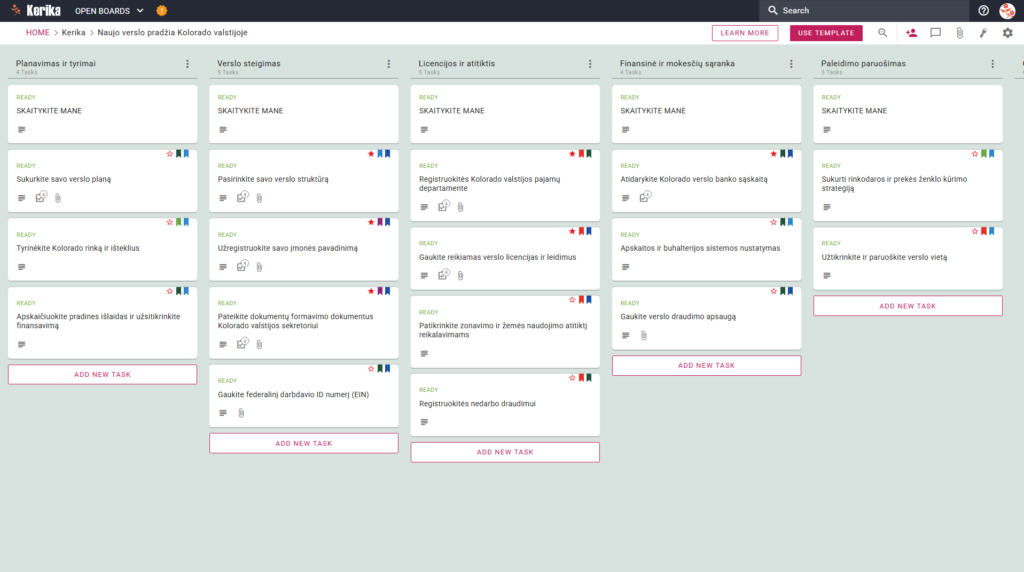
Task: Open the board attachments paperclip icon
Action: pyautogui.click(x=959, y=33)
